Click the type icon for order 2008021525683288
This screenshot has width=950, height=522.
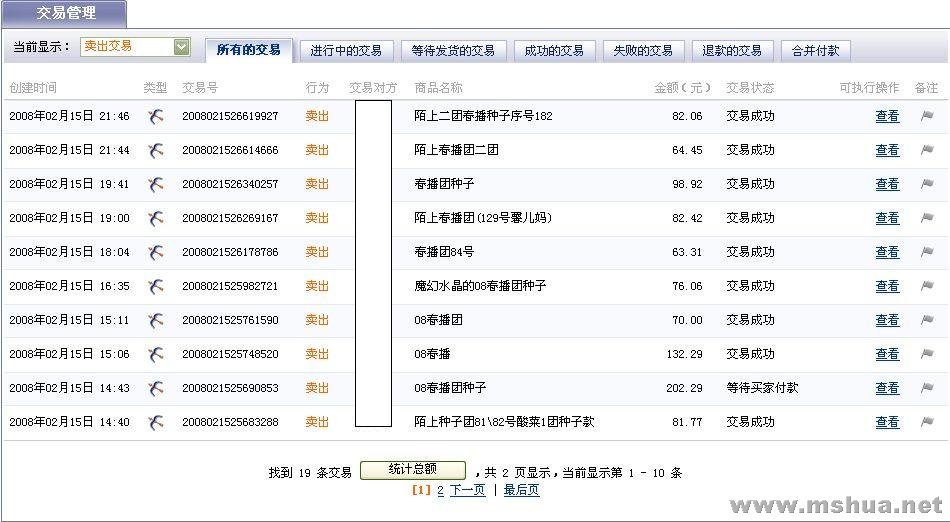pos(155,422)
